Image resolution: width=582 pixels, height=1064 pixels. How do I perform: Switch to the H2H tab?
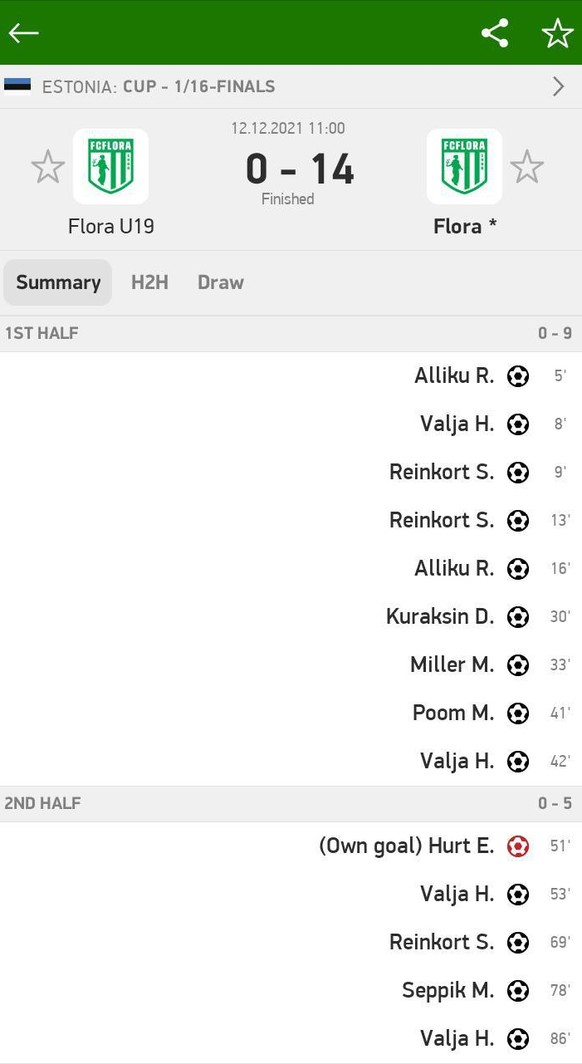[150, 282]
